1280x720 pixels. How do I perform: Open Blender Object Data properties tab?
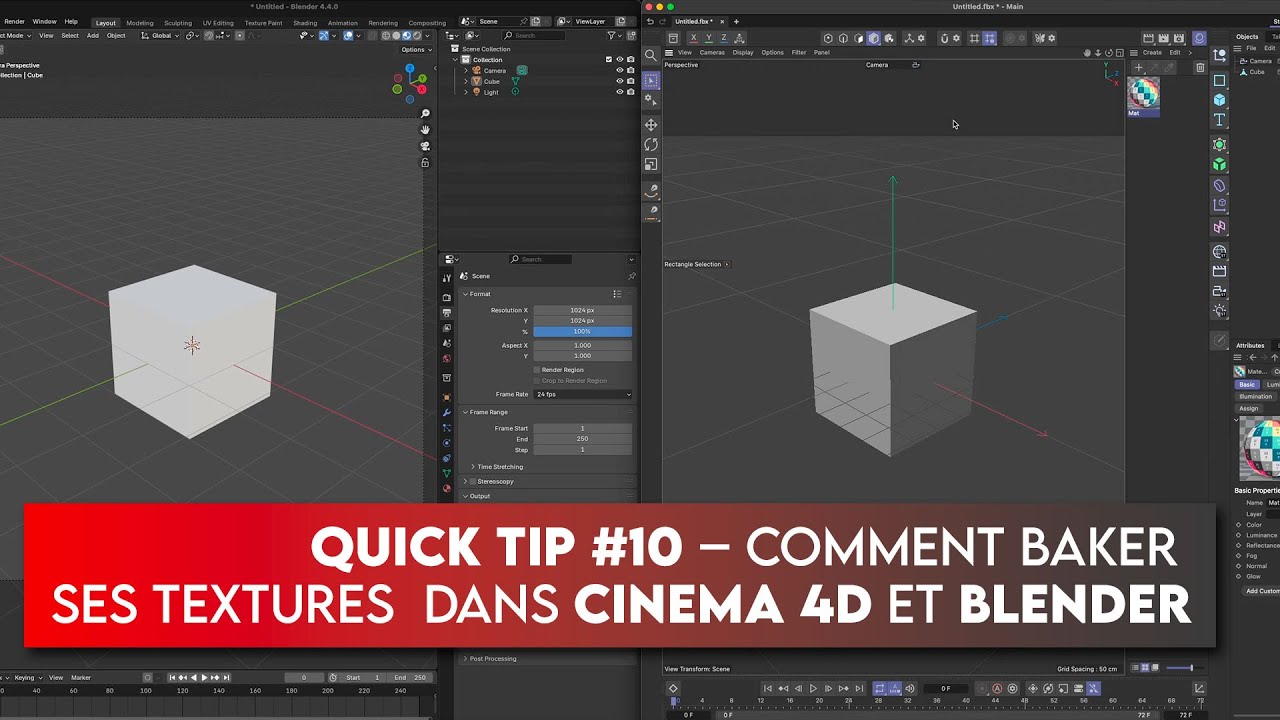point(447,473)
